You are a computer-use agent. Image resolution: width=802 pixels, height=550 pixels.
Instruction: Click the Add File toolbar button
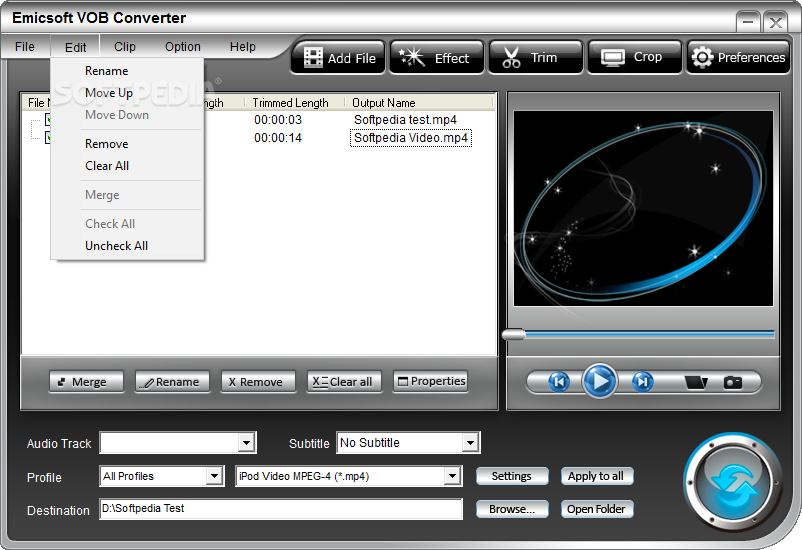coord(339,58)
